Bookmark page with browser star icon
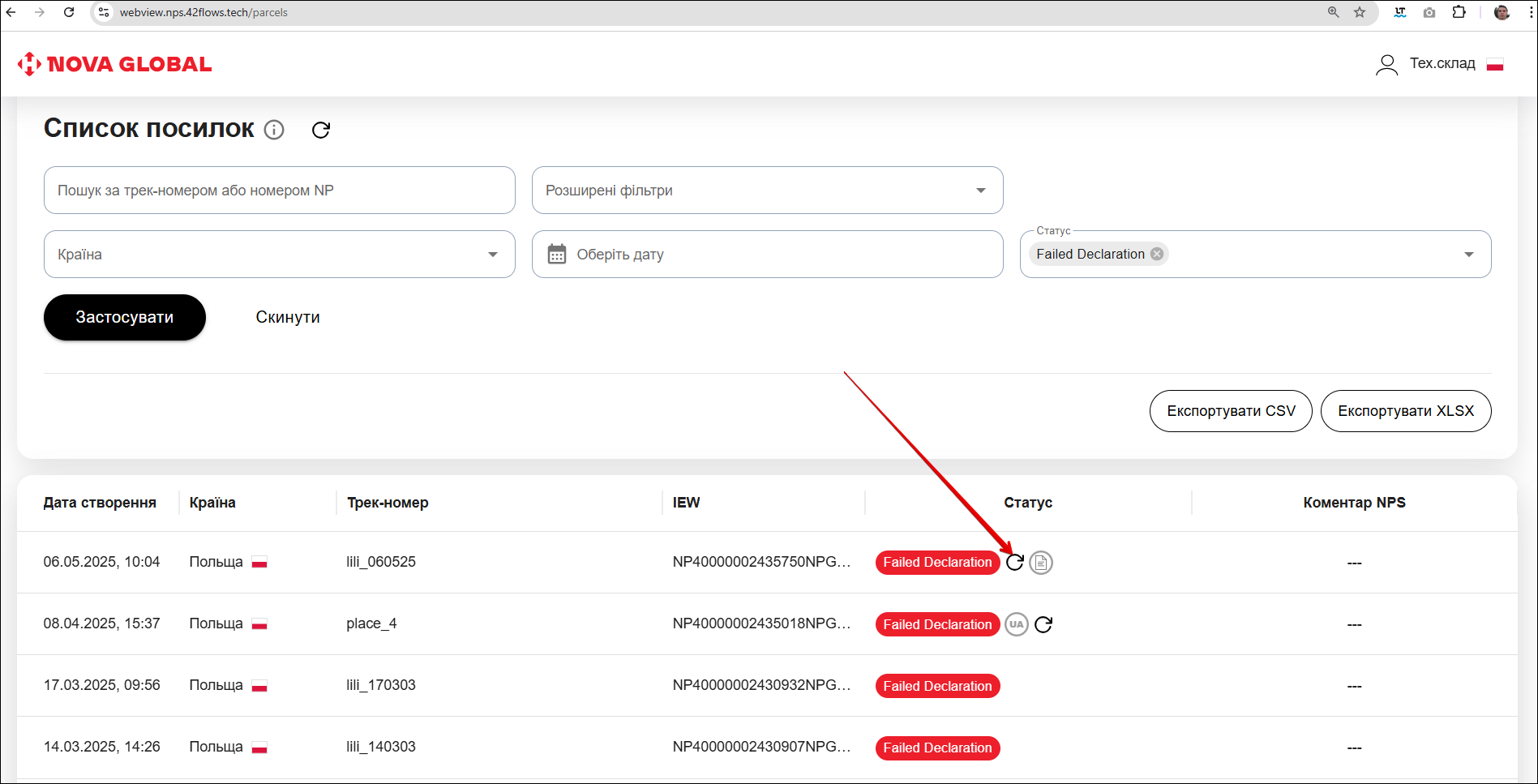Viewport: 1538px width, 784px height. coord(1360,12)
